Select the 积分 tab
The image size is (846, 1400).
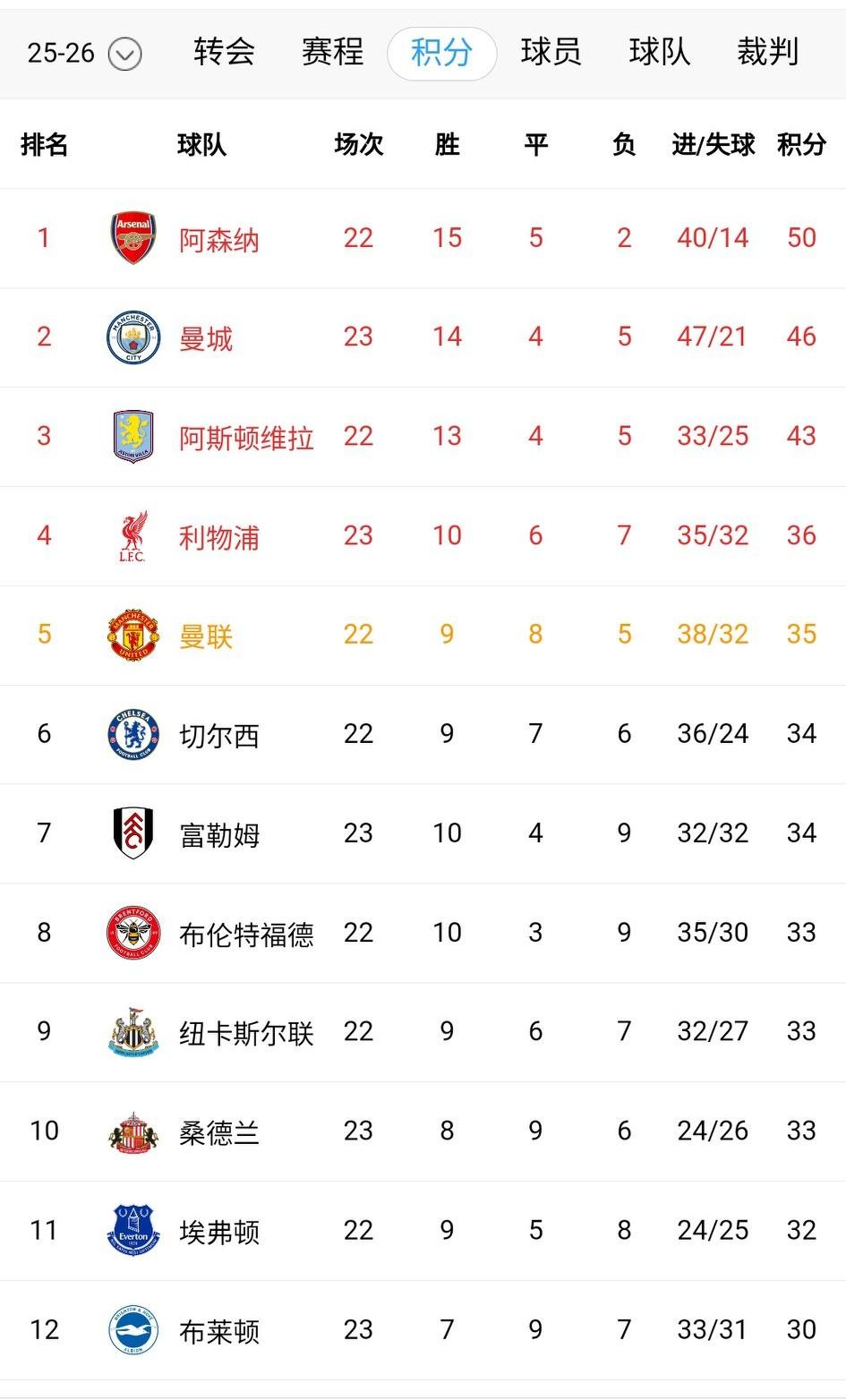[x=441, y=53]
